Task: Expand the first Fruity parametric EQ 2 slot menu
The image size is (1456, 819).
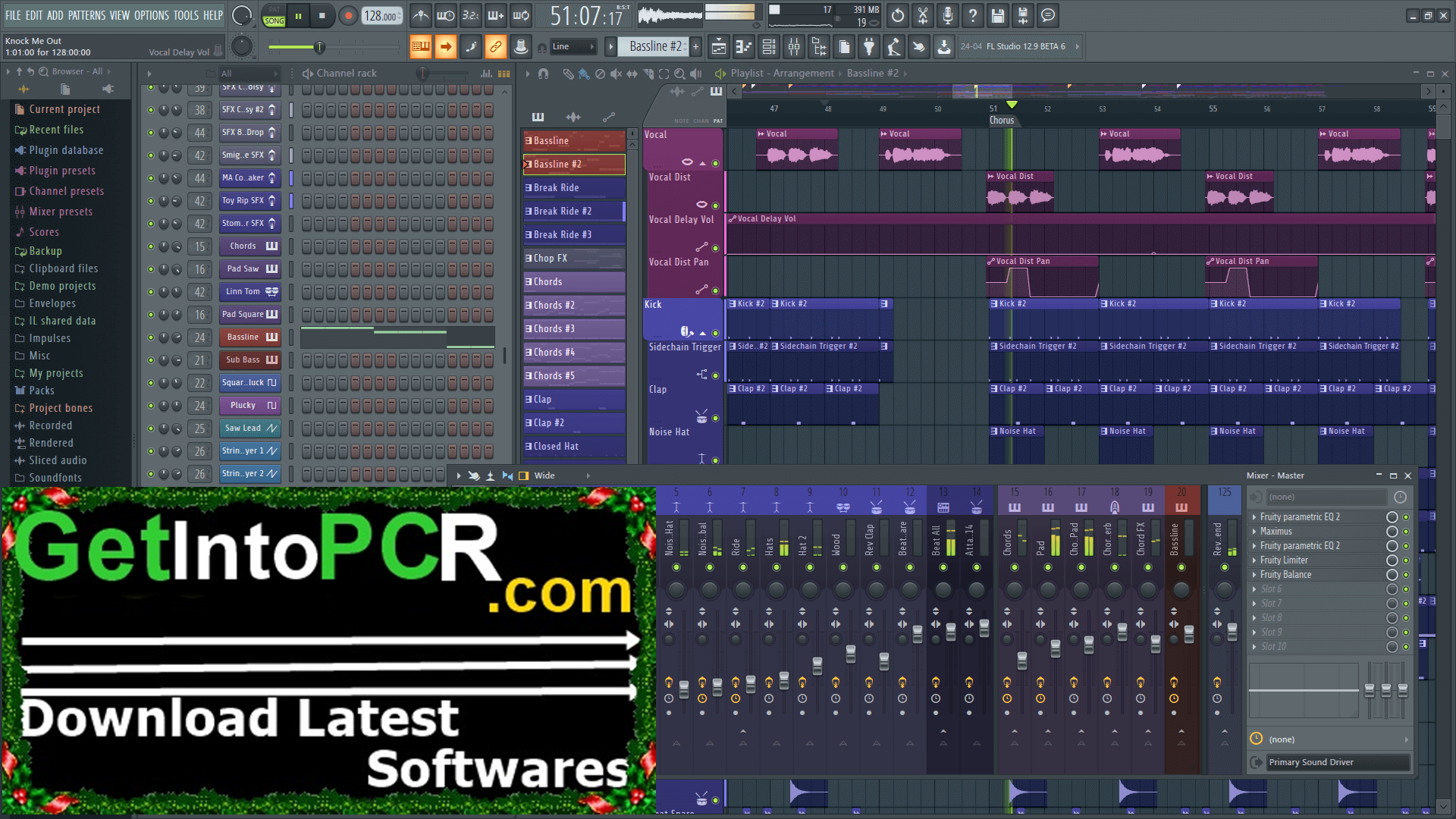Action: (x=1254, y=517)
